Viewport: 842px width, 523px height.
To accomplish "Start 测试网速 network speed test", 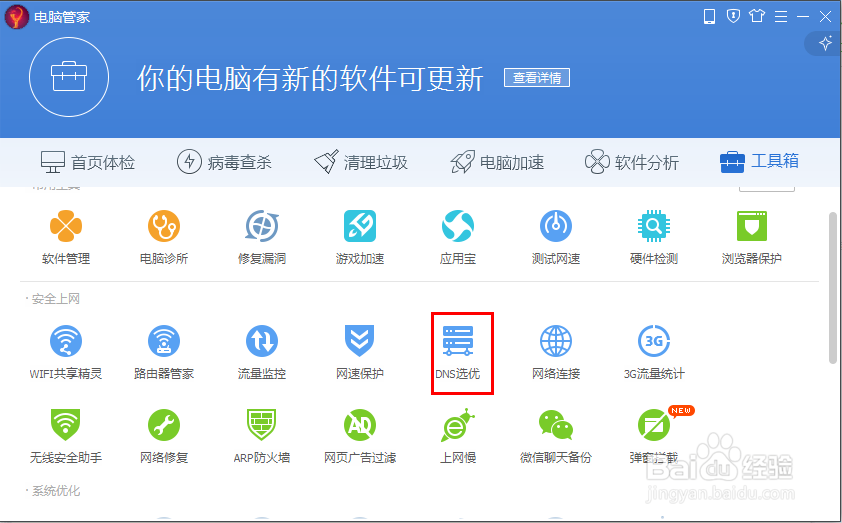I will coord(556,237).
